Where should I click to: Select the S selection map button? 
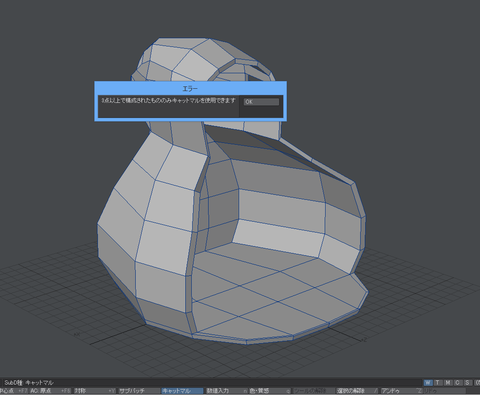(468, 383)
